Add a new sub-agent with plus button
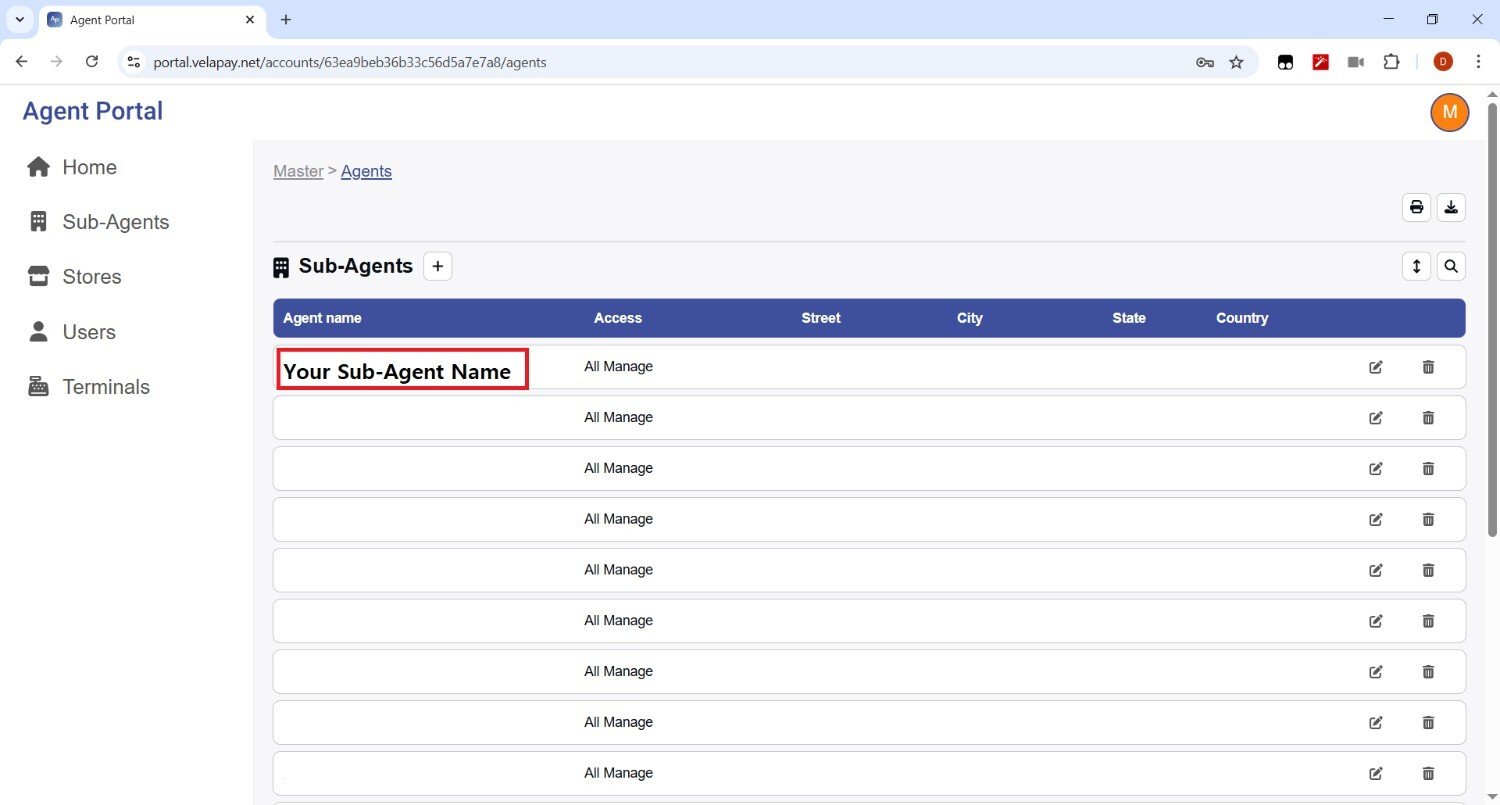 (437, 266)
